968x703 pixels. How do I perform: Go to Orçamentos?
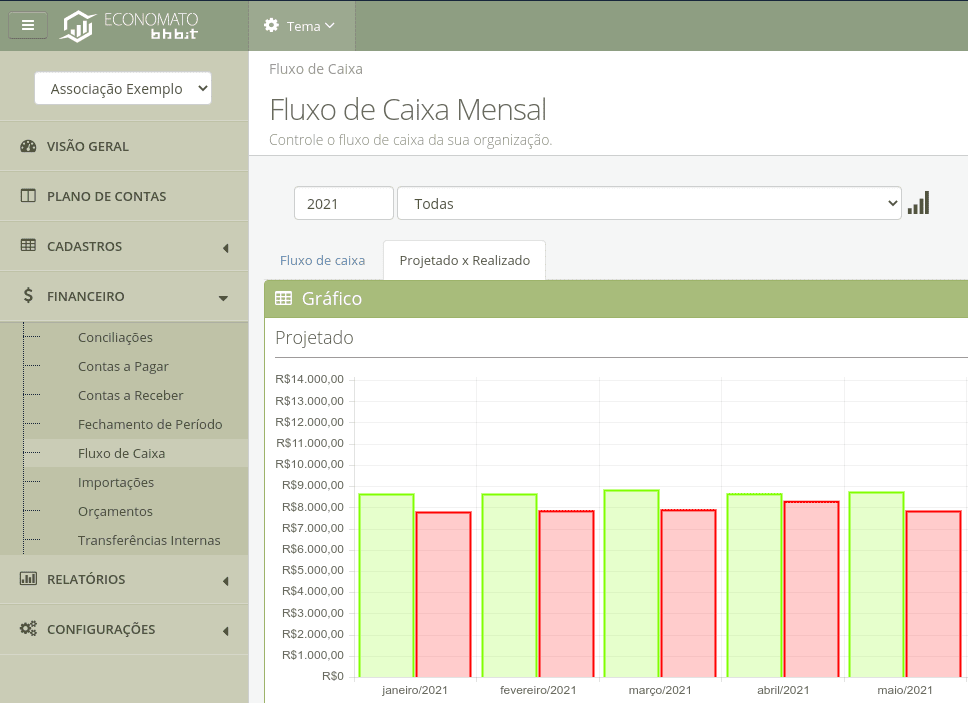(x=115, y=512)
